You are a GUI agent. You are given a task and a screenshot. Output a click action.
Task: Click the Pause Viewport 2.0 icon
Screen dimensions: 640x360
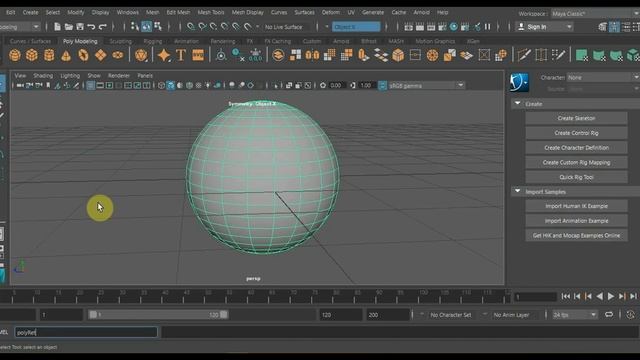[488, 27]
